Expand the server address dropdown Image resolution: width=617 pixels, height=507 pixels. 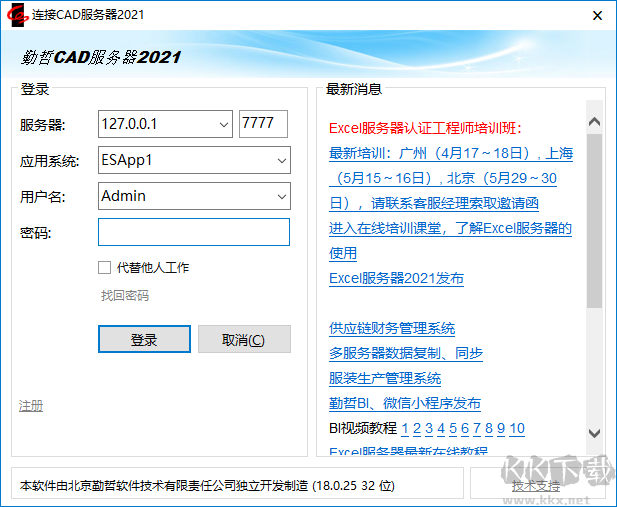(224, 124)
